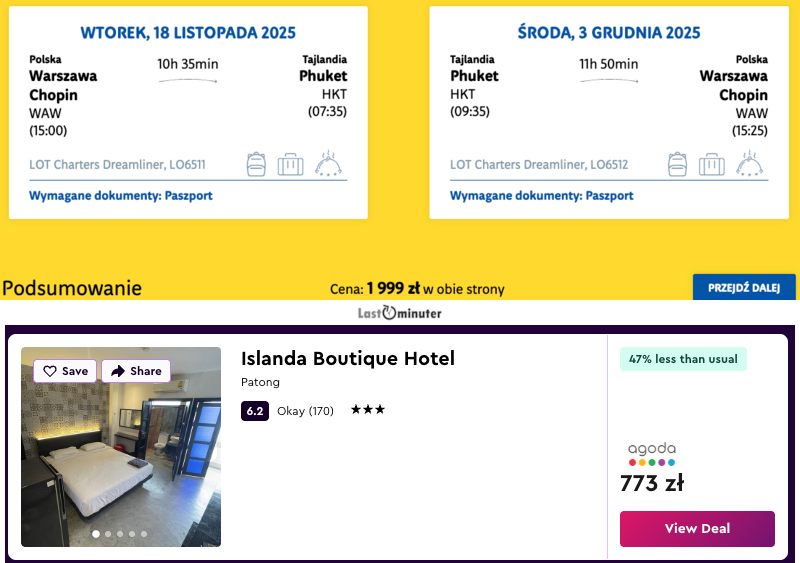Screen dimensions: 800x563
Task: Share the Islanda Boutique Hotel listing
Action: click(x=136, y=371)
